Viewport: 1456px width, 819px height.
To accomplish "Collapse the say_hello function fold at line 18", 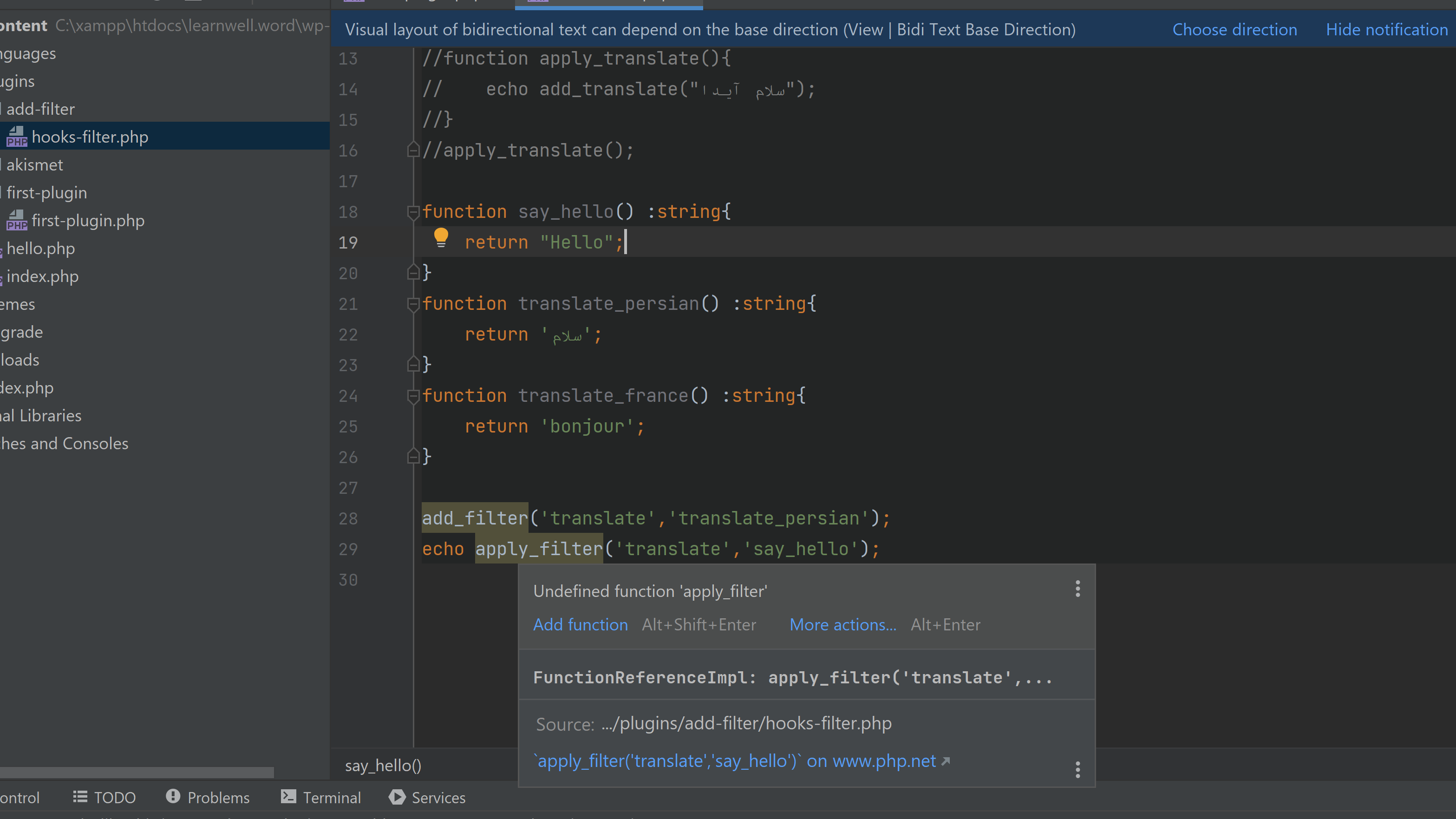I will (413, 212).
